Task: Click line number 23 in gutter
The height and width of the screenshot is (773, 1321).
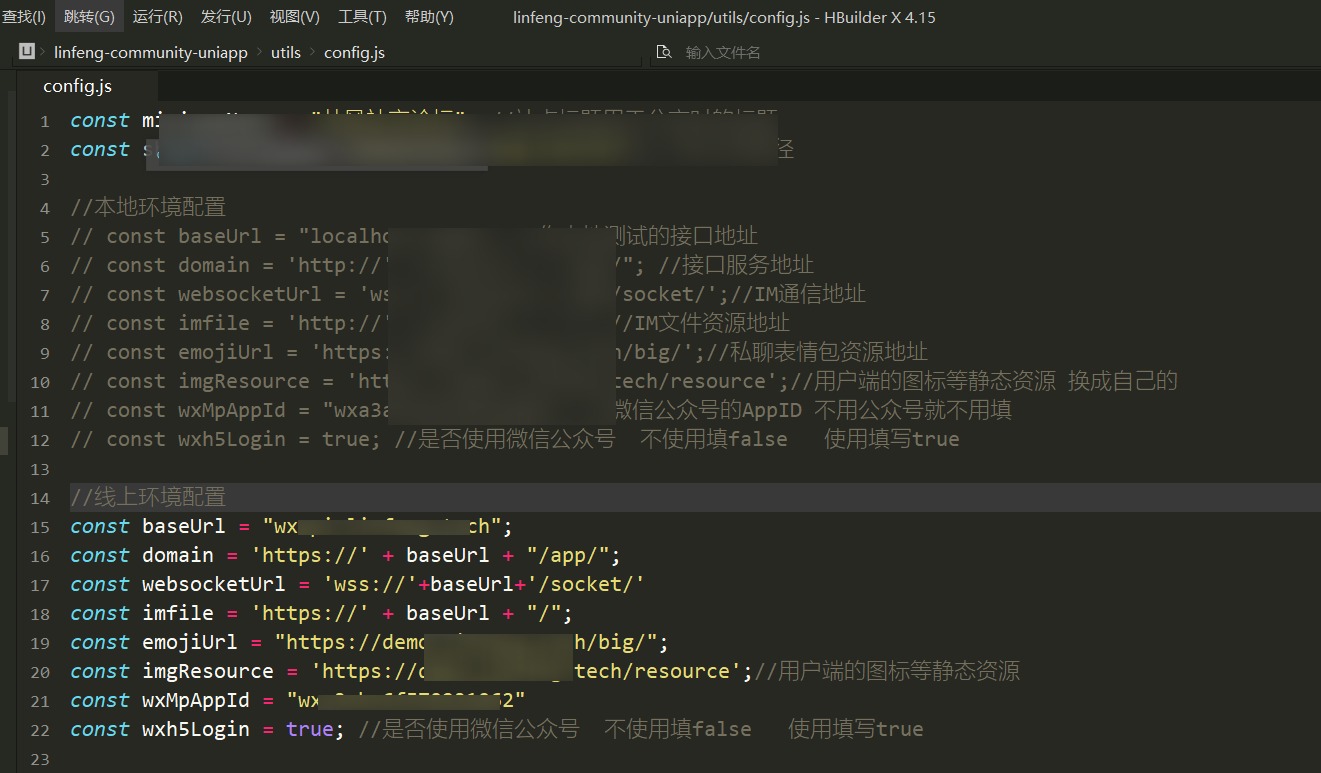Action: 40,759
